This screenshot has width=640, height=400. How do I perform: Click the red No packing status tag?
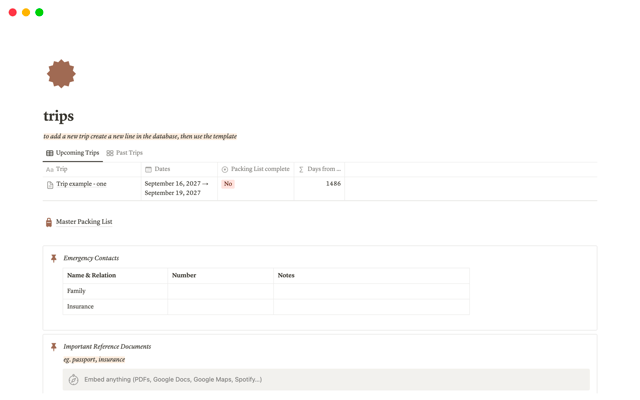click(228, 184)
